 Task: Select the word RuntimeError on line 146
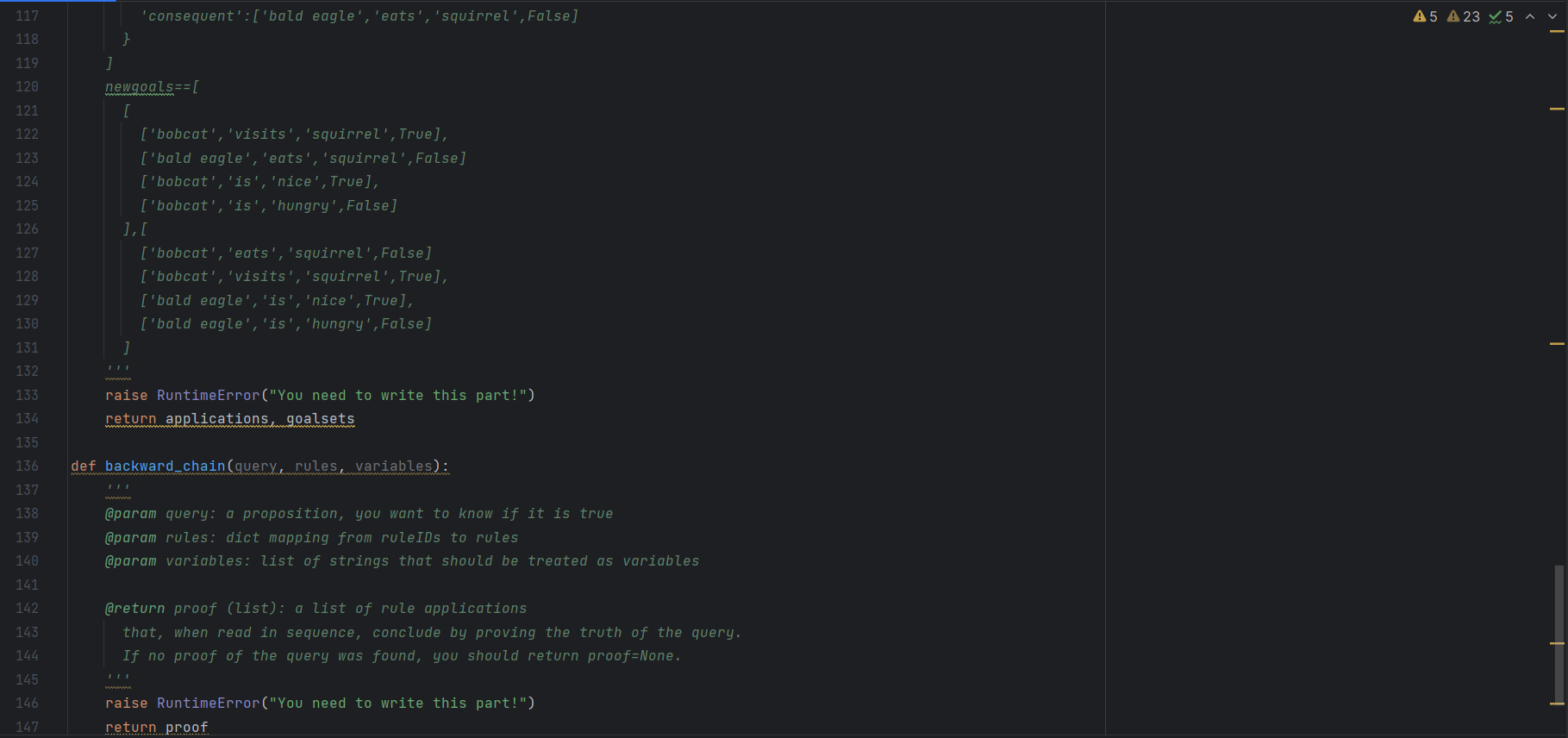[x=208, y=703]
